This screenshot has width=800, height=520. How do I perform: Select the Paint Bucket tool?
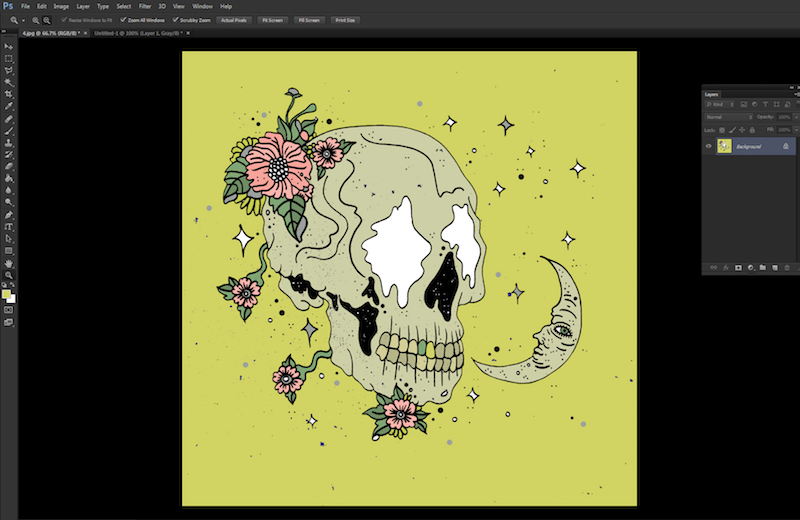tap(9, 179)
